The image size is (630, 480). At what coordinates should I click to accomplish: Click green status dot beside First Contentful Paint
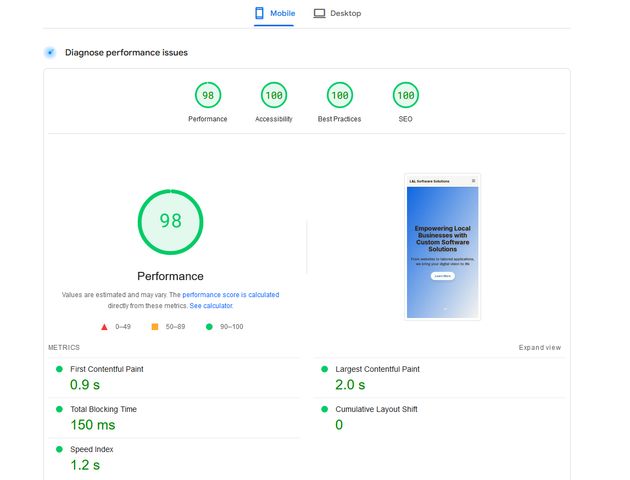[59, 369]
